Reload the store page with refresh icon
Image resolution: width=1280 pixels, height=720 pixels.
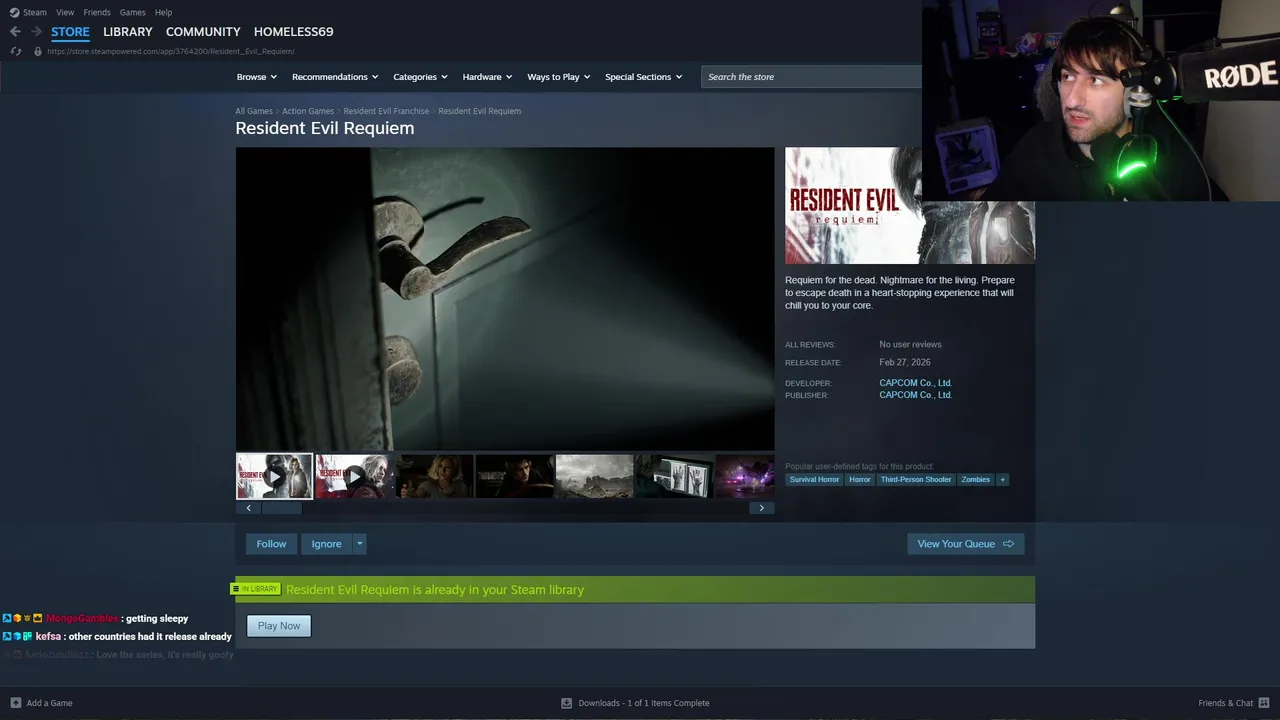[15, 51]
